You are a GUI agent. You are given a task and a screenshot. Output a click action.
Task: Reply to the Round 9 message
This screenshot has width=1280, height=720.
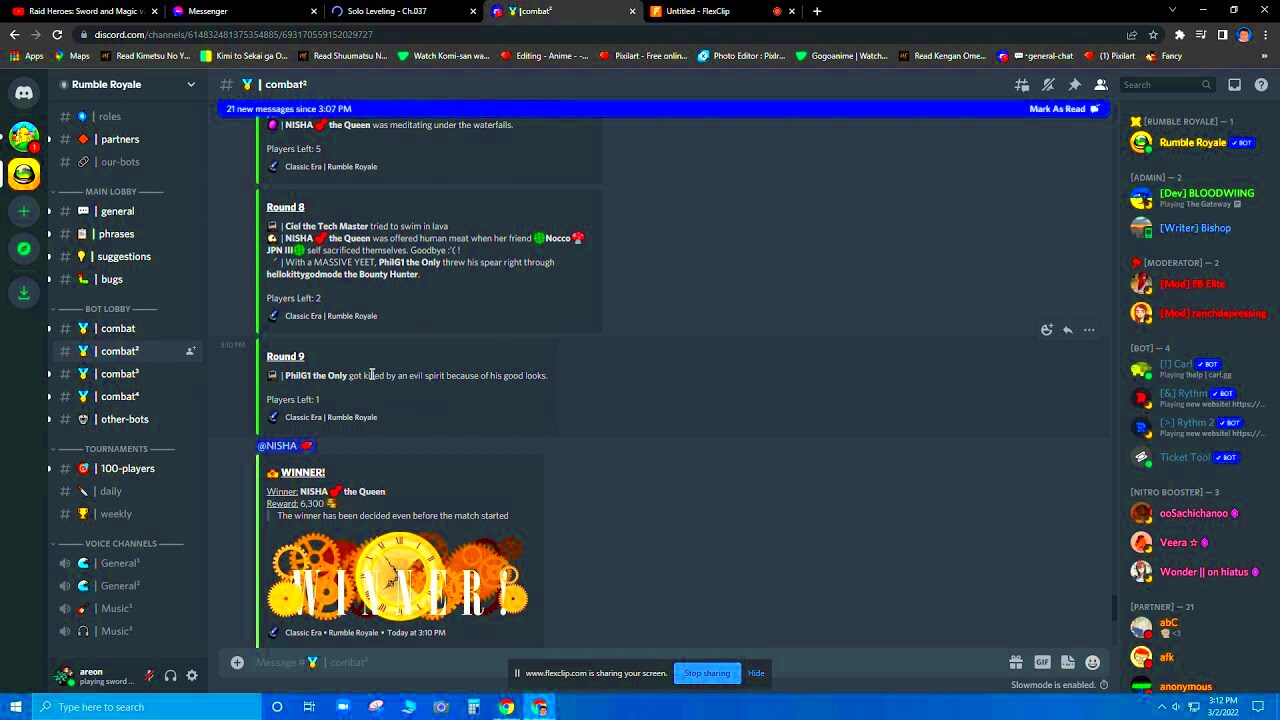click(x=1068, y=330)
